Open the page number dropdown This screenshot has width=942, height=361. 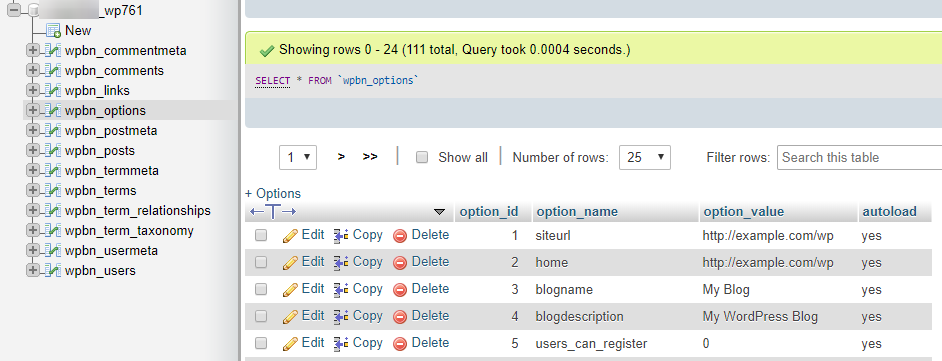pyautogui.click(x=298, y=157)
